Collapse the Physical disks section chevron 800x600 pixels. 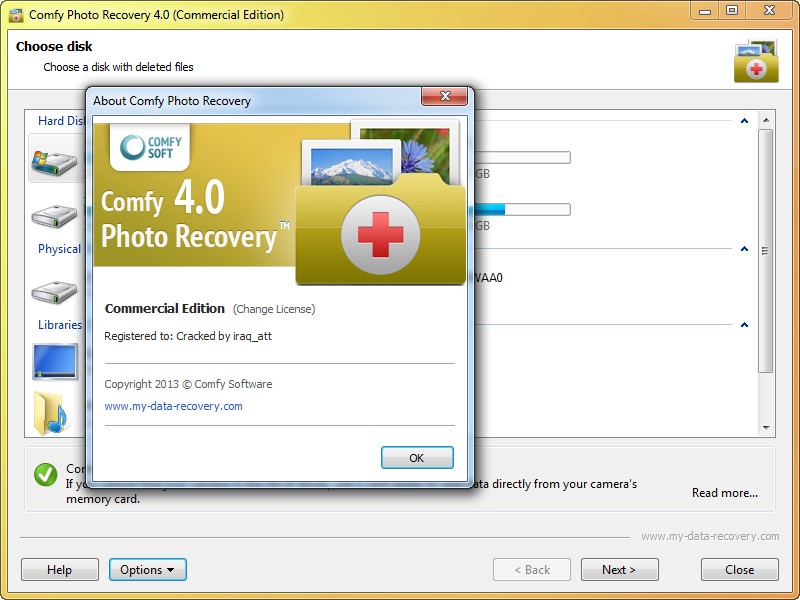pos(744,249)
